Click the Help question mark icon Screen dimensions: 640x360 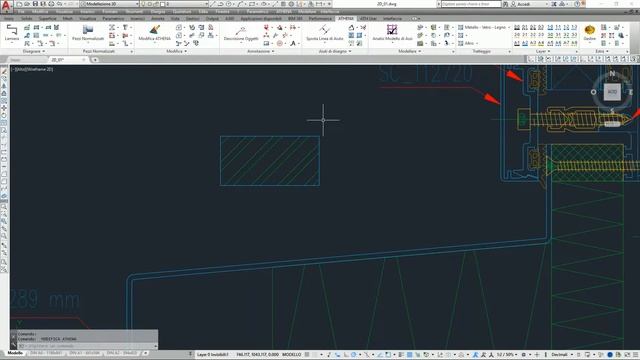click(577, 4)
